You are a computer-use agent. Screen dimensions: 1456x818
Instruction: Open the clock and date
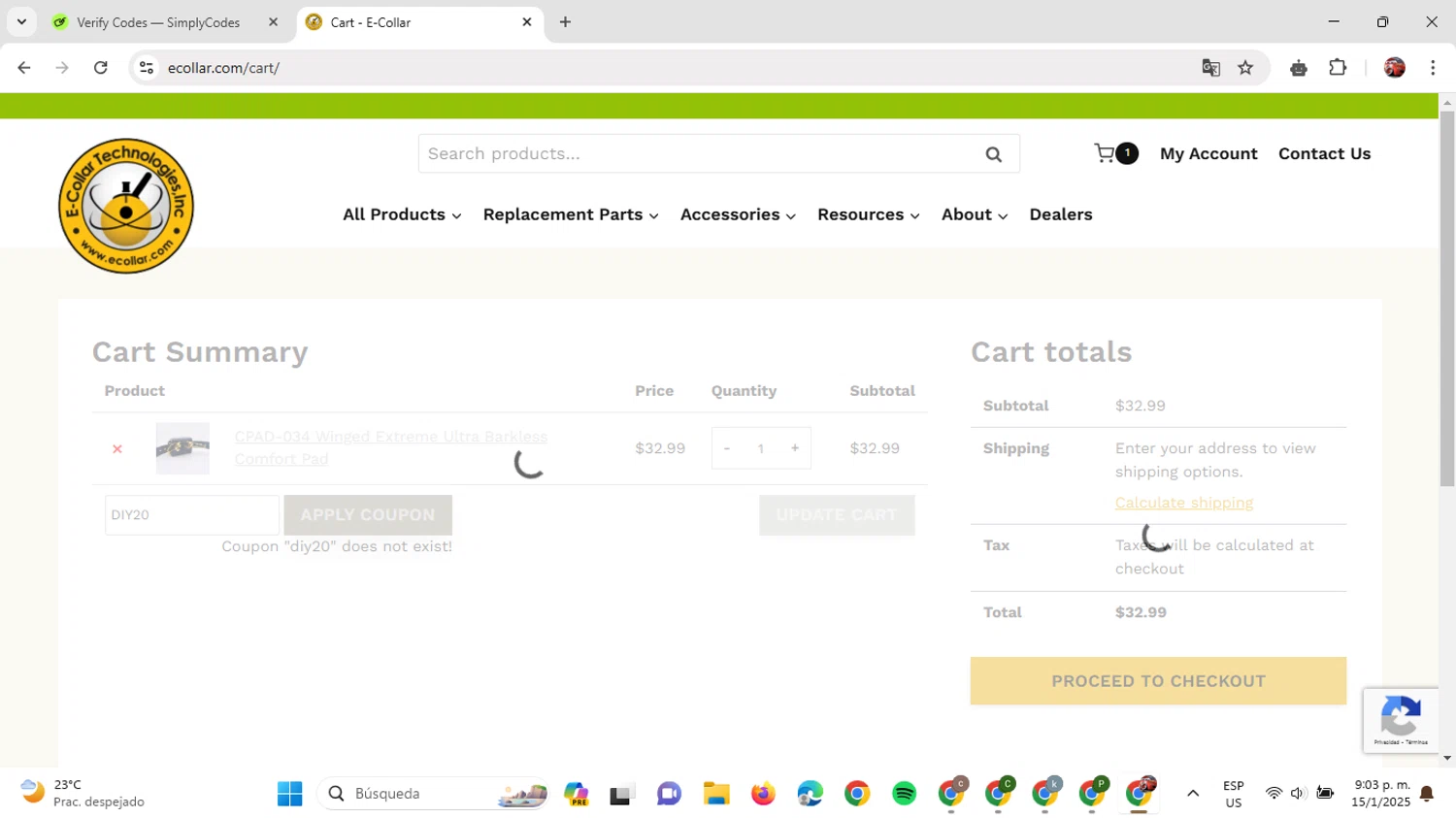pyautogui.click(x=1381, y=794)
